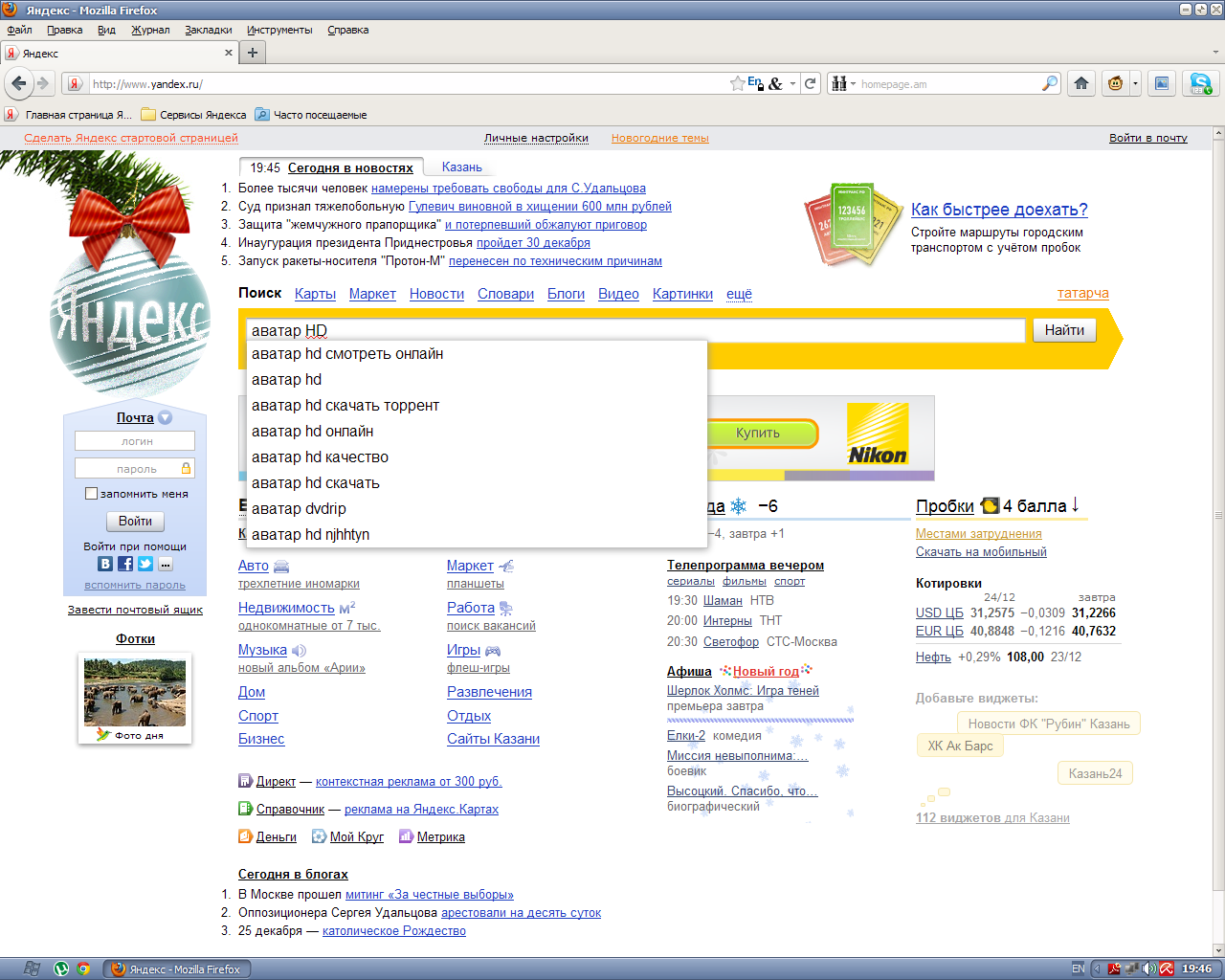Expand the Почта dropdown arrow
This screenshot has width=1225, height=980.
click(165, 417)
